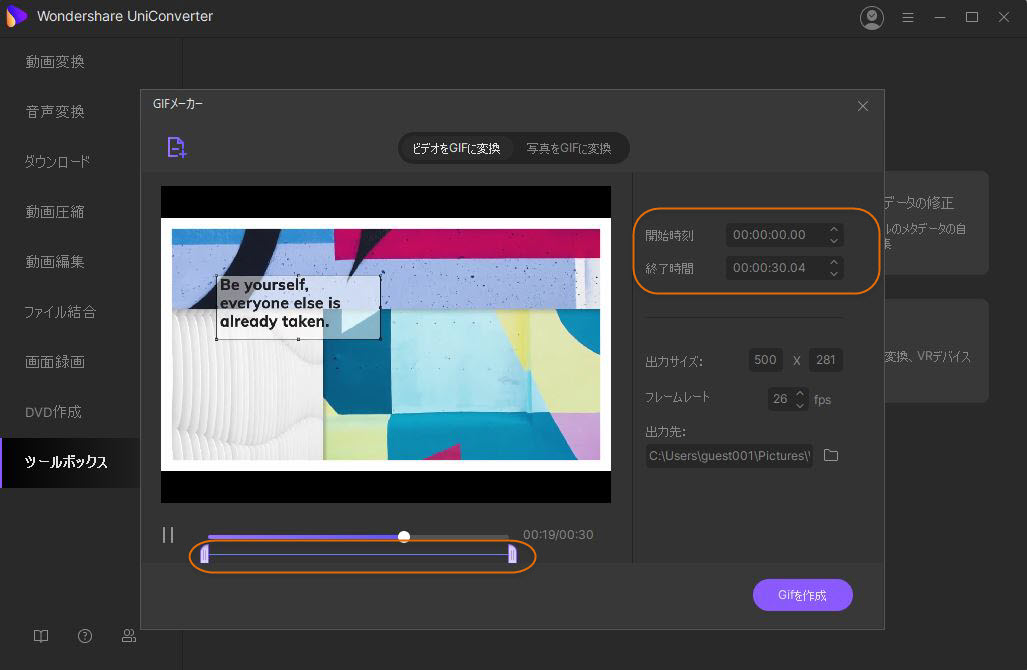The width and height of the screenshot is (1027, 670).
Task: Click the output width field 500
Action: tap(765, 360)
